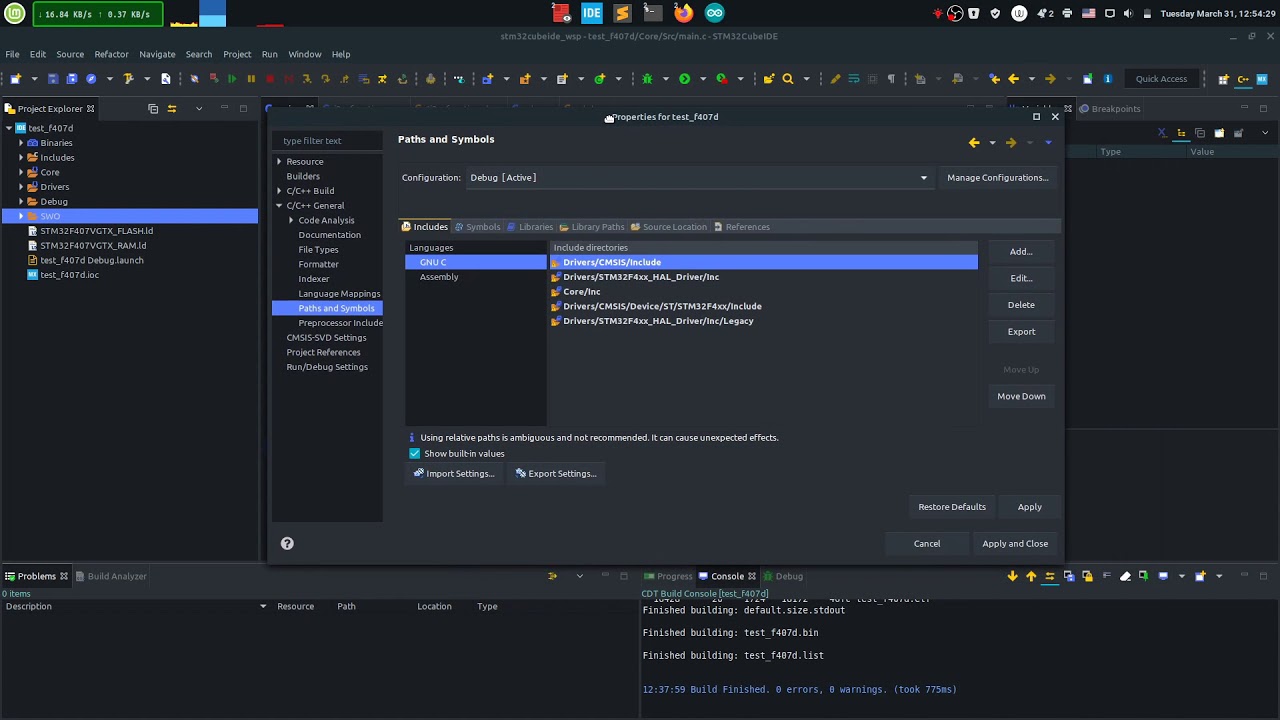
Task: Open the Open Perspective icon
Action: [x=1223, y=79]
